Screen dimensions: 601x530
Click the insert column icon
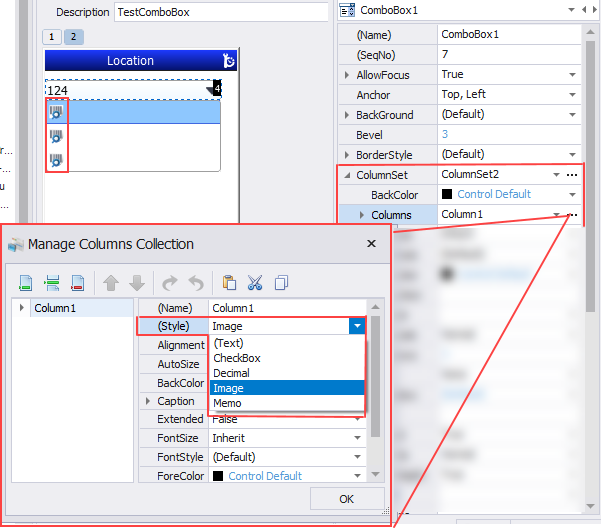(52, 283)
